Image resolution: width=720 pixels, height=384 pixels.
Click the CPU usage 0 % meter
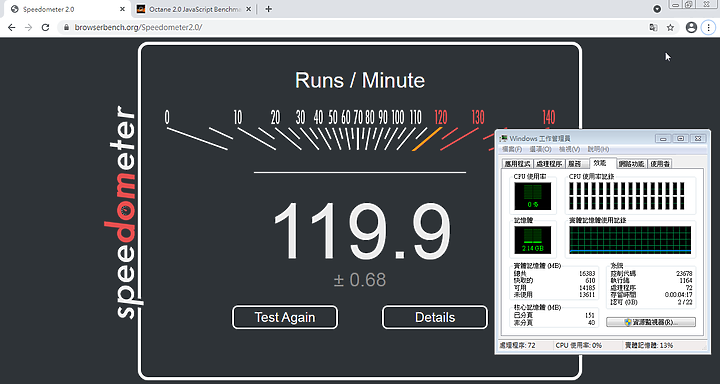533,196
